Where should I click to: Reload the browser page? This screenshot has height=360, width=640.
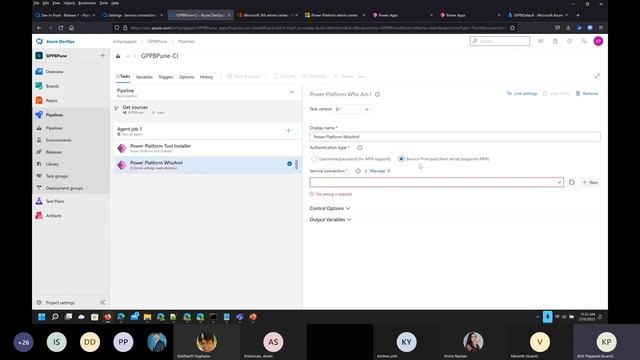(x=60, y=28)
